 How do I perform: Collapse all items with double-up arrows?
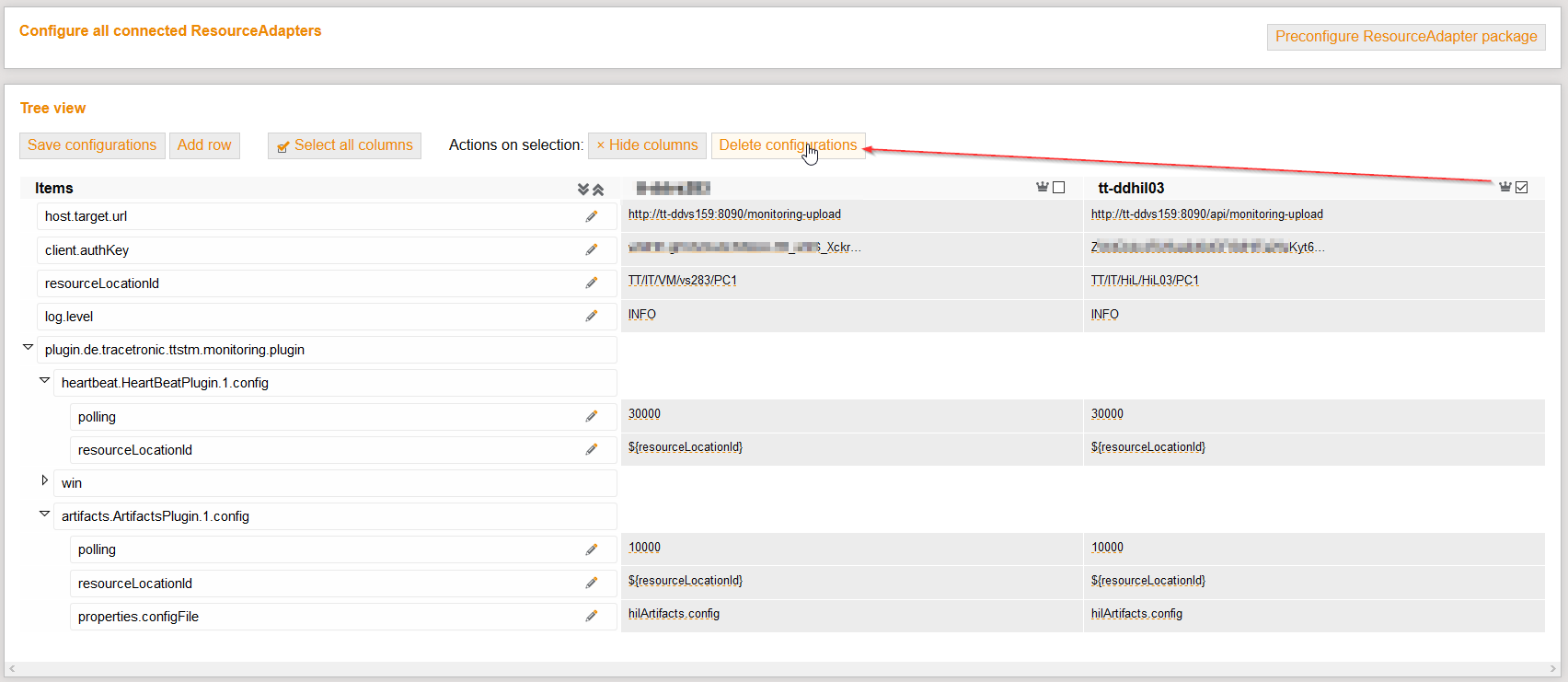[x=598, y=189]
